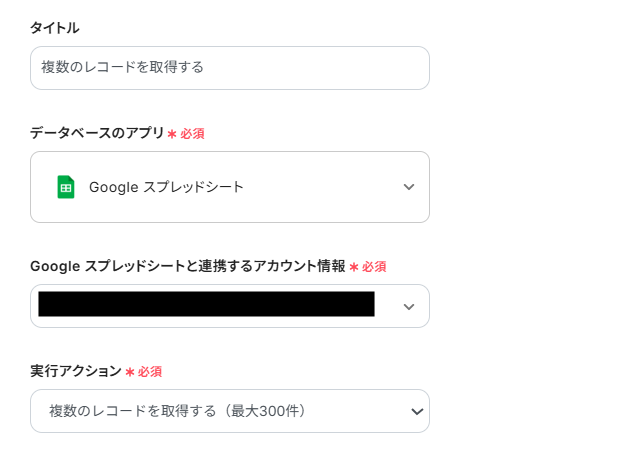Click the 必須 marker next to データベースのアプリ
The width and height of the screenshot is (624, 457).
[x=192, y=133]
